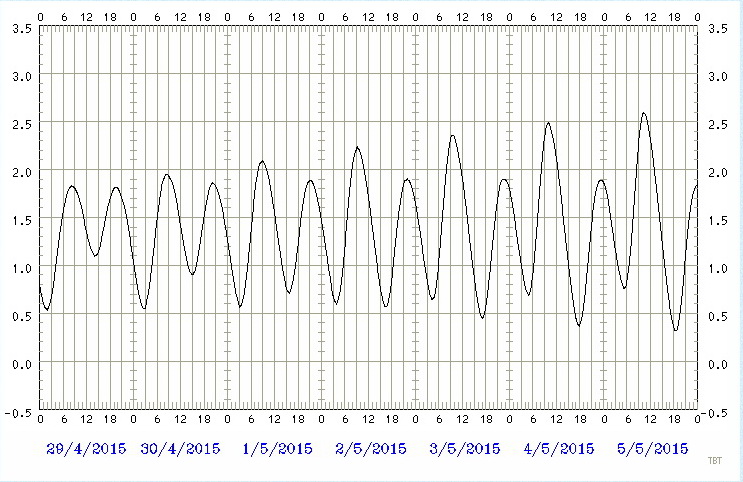Viewport: 743px width, 482px height.
Task: Click the highest curve peak on 3/5/2015
Action: pos(453,135)
